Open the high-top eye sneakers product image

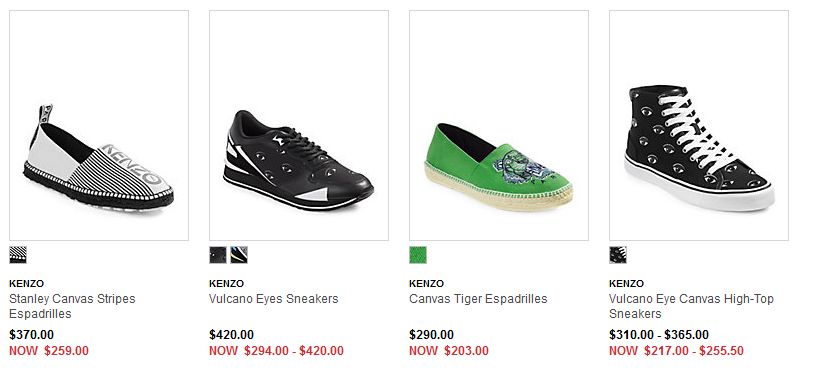699,126
